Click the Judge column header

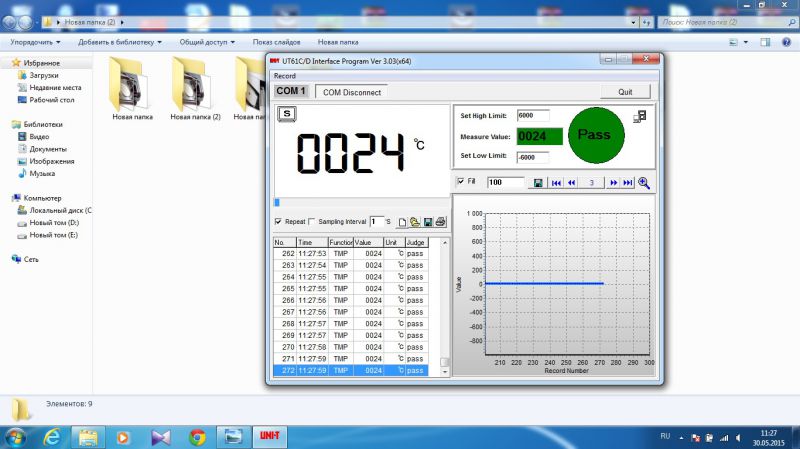[417, 242]
